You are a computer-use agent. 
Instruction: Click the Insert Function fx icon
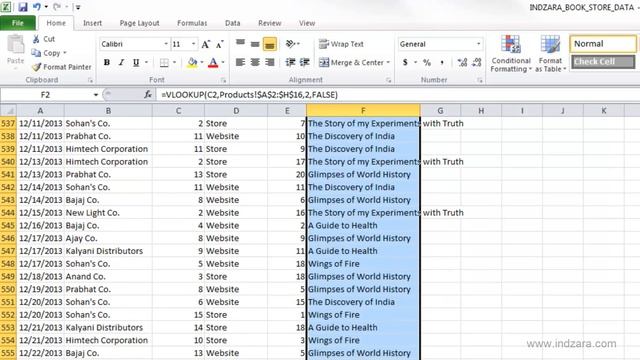pos(148,95)
